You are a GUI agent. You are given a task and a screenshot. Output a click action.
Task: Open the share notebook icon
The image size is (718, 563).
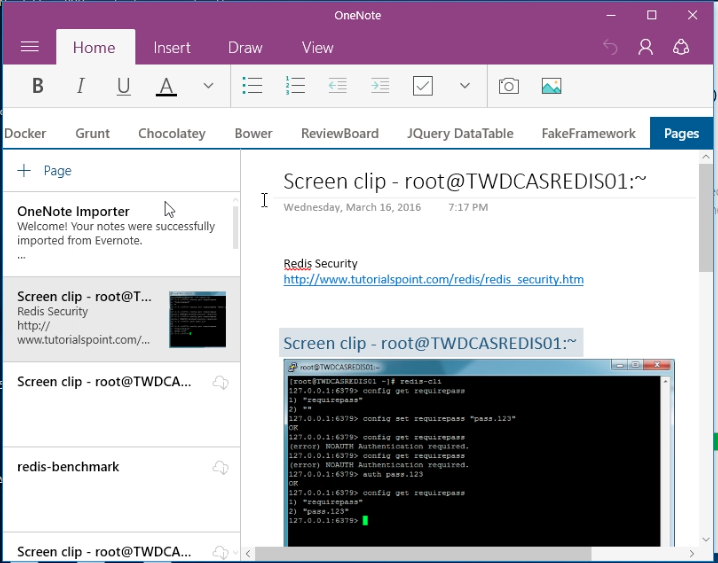tap(681, 47)
